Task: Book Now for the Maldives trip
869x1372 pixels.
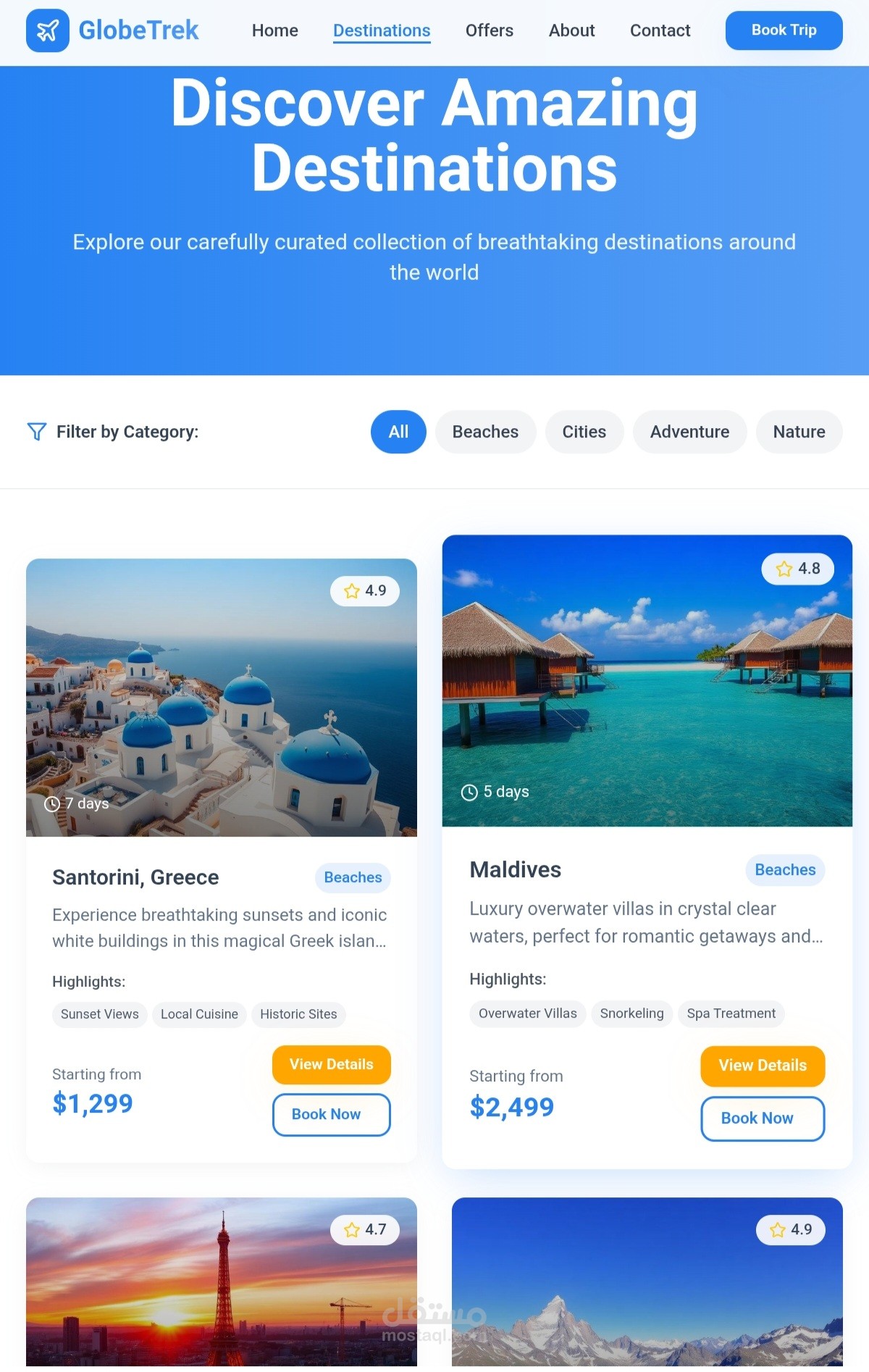Action: pyautogui.click(x=763, y=1118)
